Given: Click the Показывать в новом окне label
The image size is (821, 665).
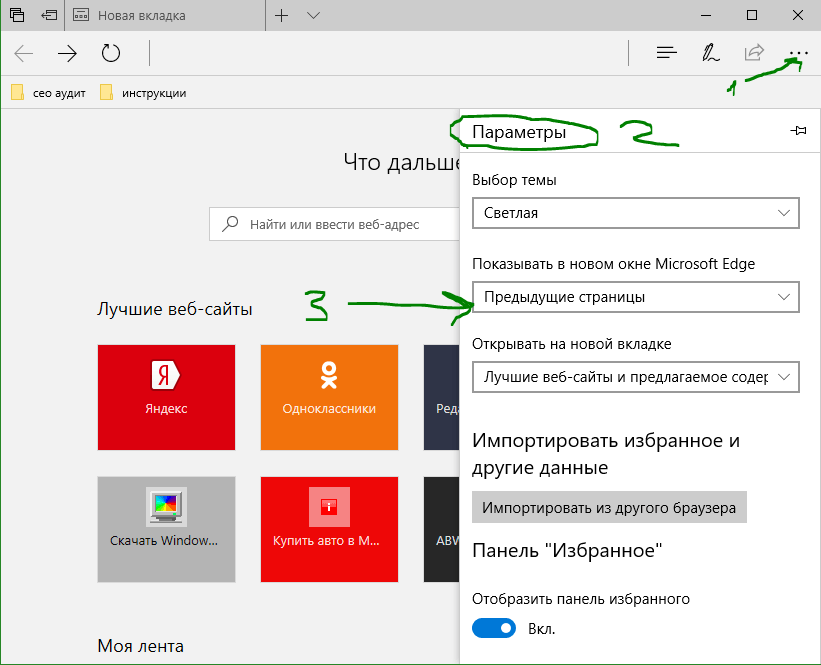Looking at the screenshot, I should tap(614, 264).
